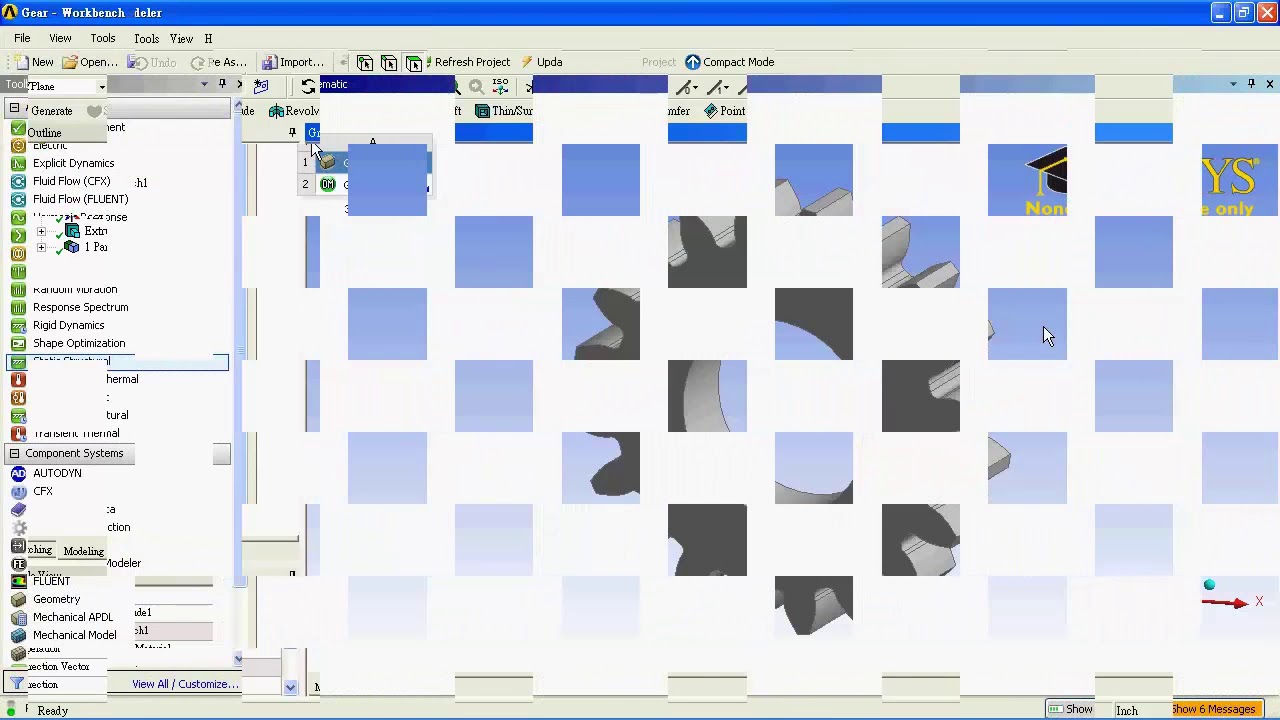Click the FLUENT component icon
Image resolution: width=1280 pixels, height=720 pixels.
[18, 581]
